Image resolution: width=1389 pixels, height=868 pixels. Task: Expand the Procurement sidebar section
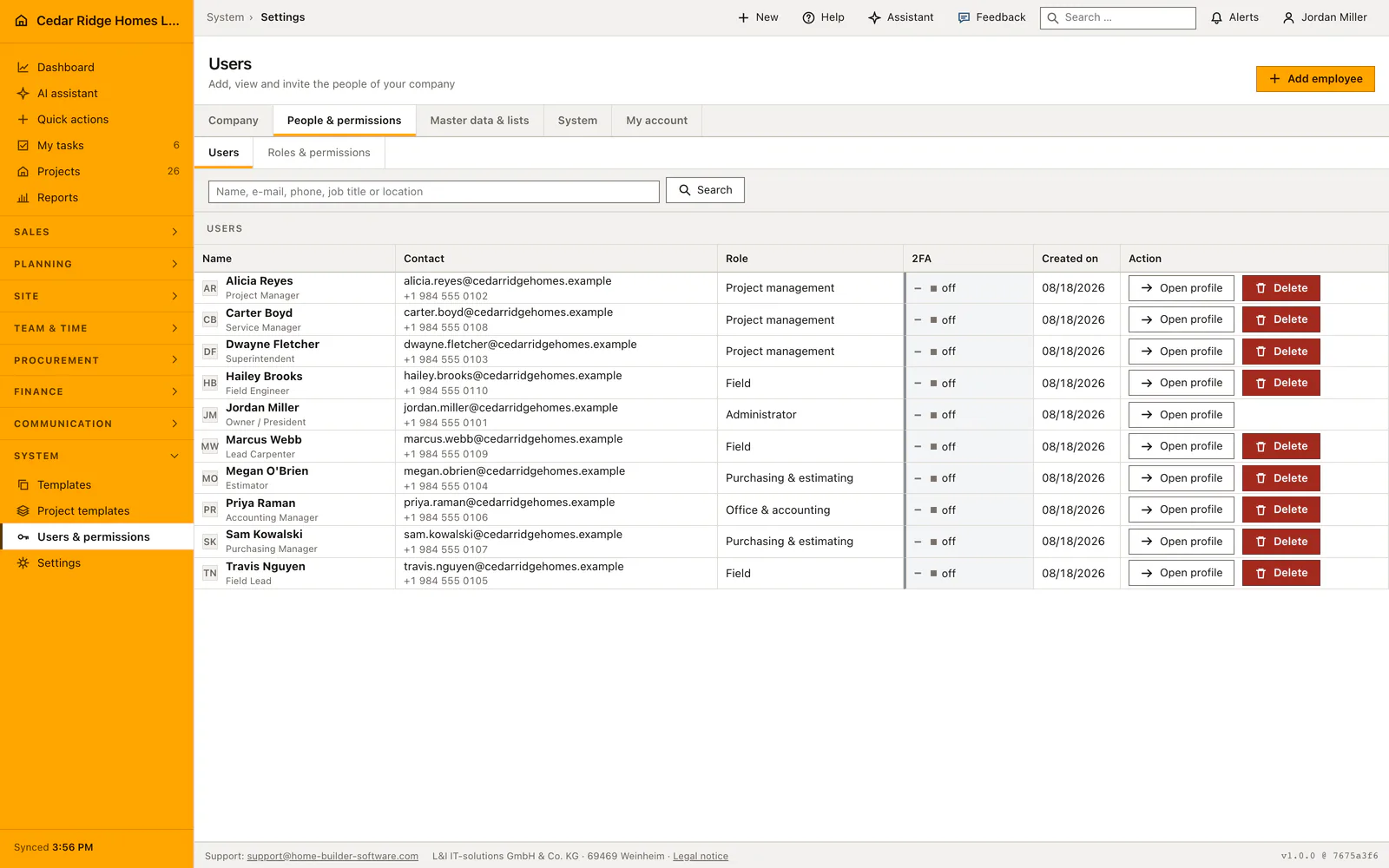coord(96,360)
